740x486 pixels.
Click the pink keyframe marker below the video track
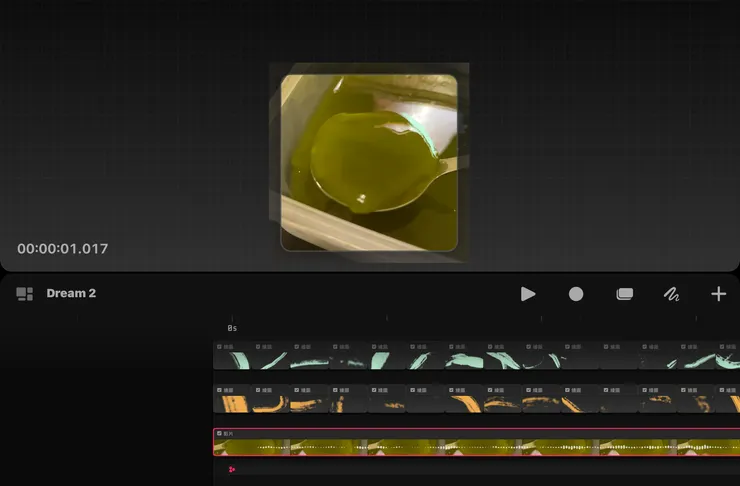[232, 469]
